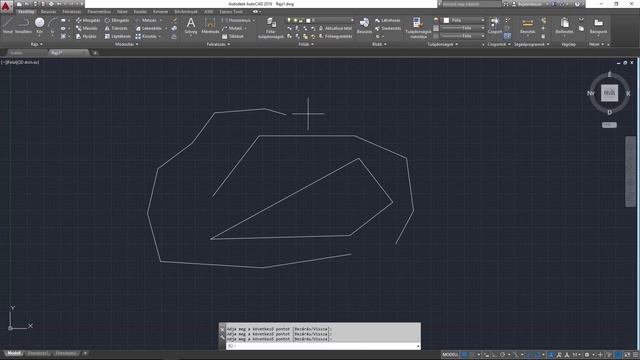Open the Kimenet ribbon tab
Viewport: 640px width, 360px height.
click(160, 11)
